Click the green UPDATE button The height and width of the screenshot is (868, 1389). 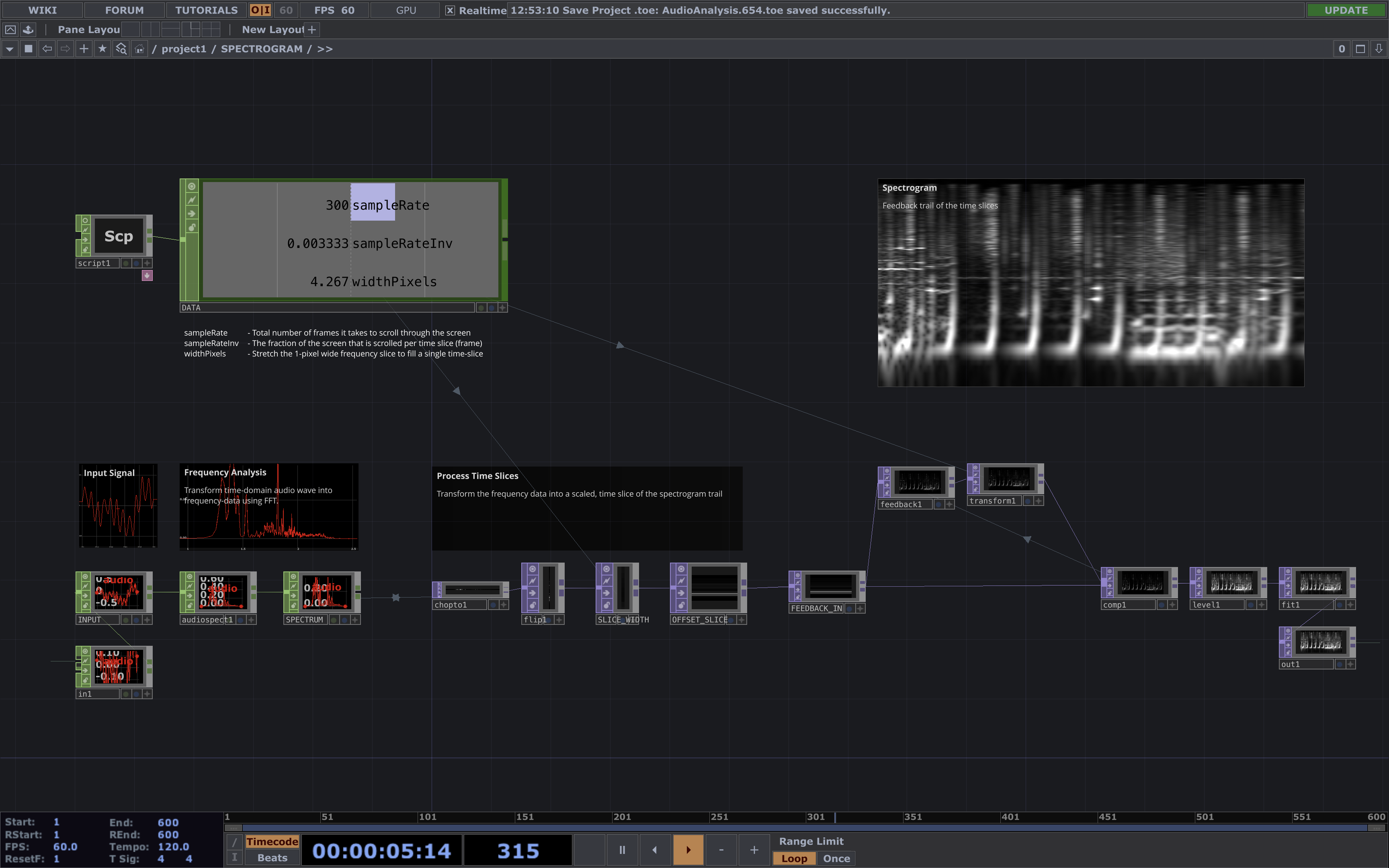pyautogui.click(x=1346, y=10)
